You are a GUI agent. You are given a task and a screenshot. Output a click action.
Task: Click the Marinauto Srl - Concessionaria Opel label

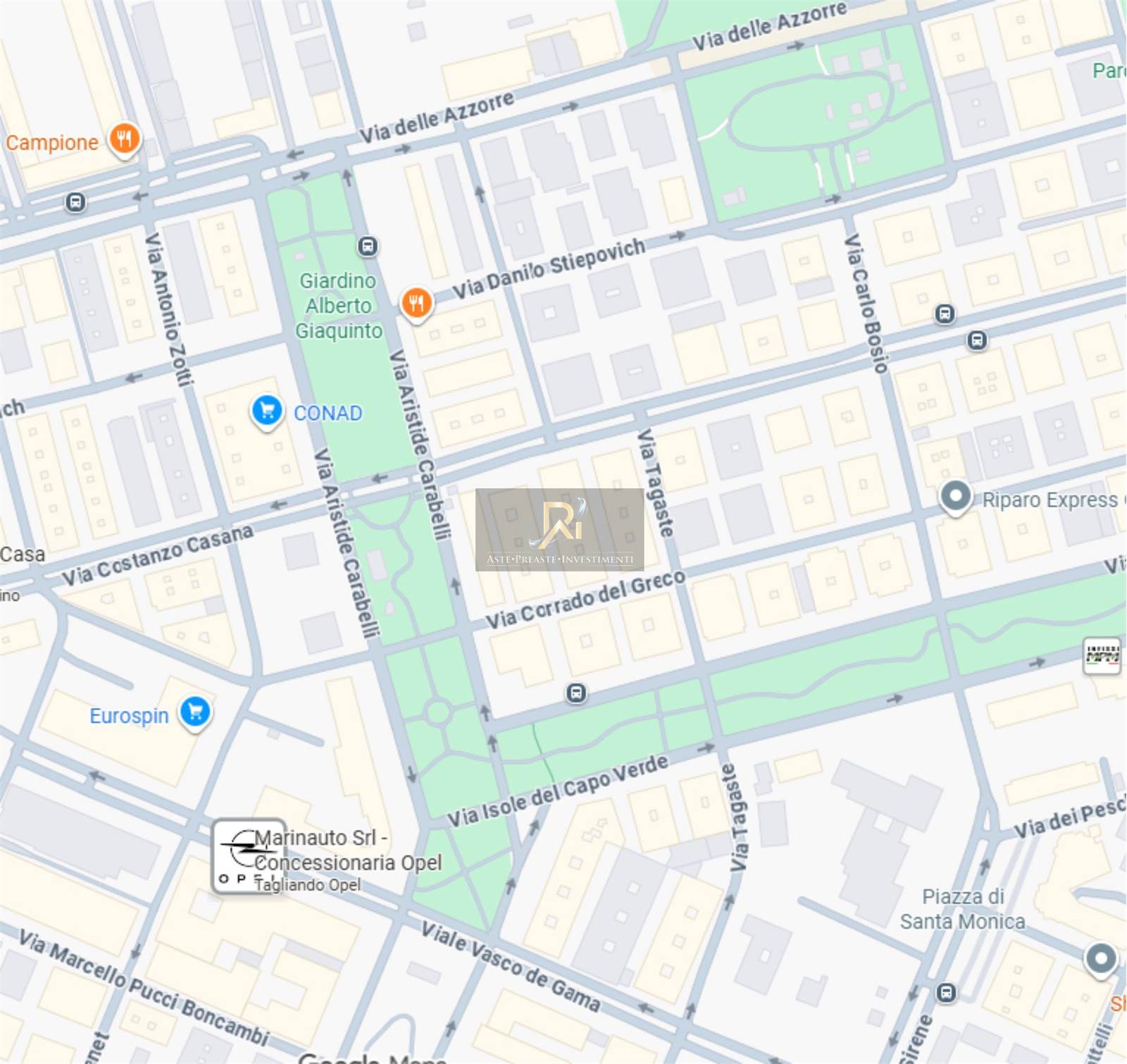[348, 850]
